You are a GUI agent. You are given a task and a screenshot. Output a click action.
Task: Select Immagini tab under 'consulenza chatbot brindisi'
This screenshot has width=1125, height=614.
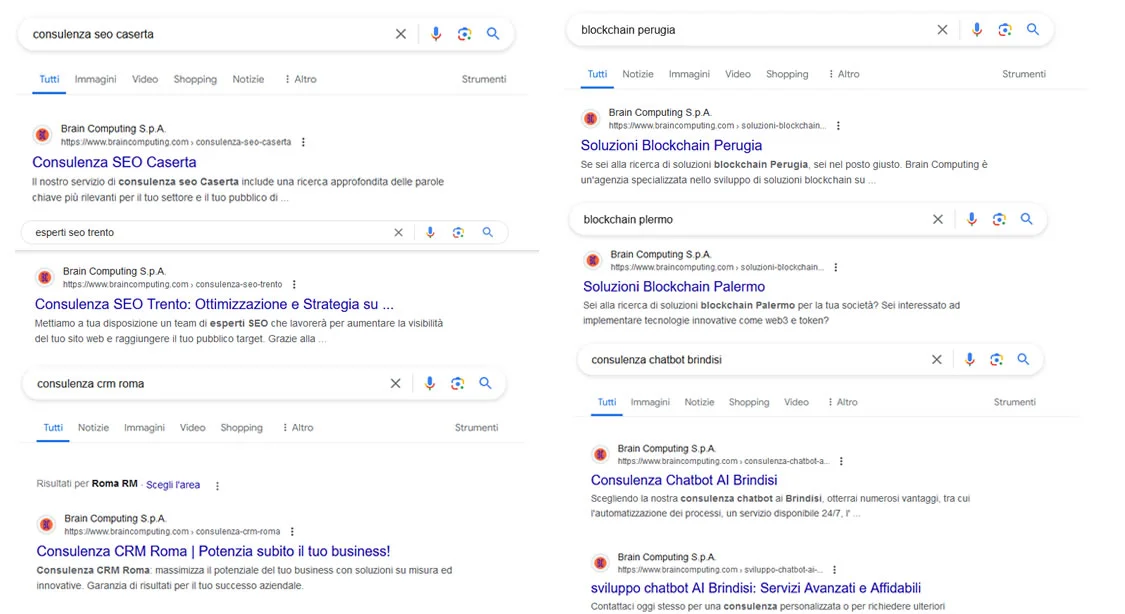point(650,402)
